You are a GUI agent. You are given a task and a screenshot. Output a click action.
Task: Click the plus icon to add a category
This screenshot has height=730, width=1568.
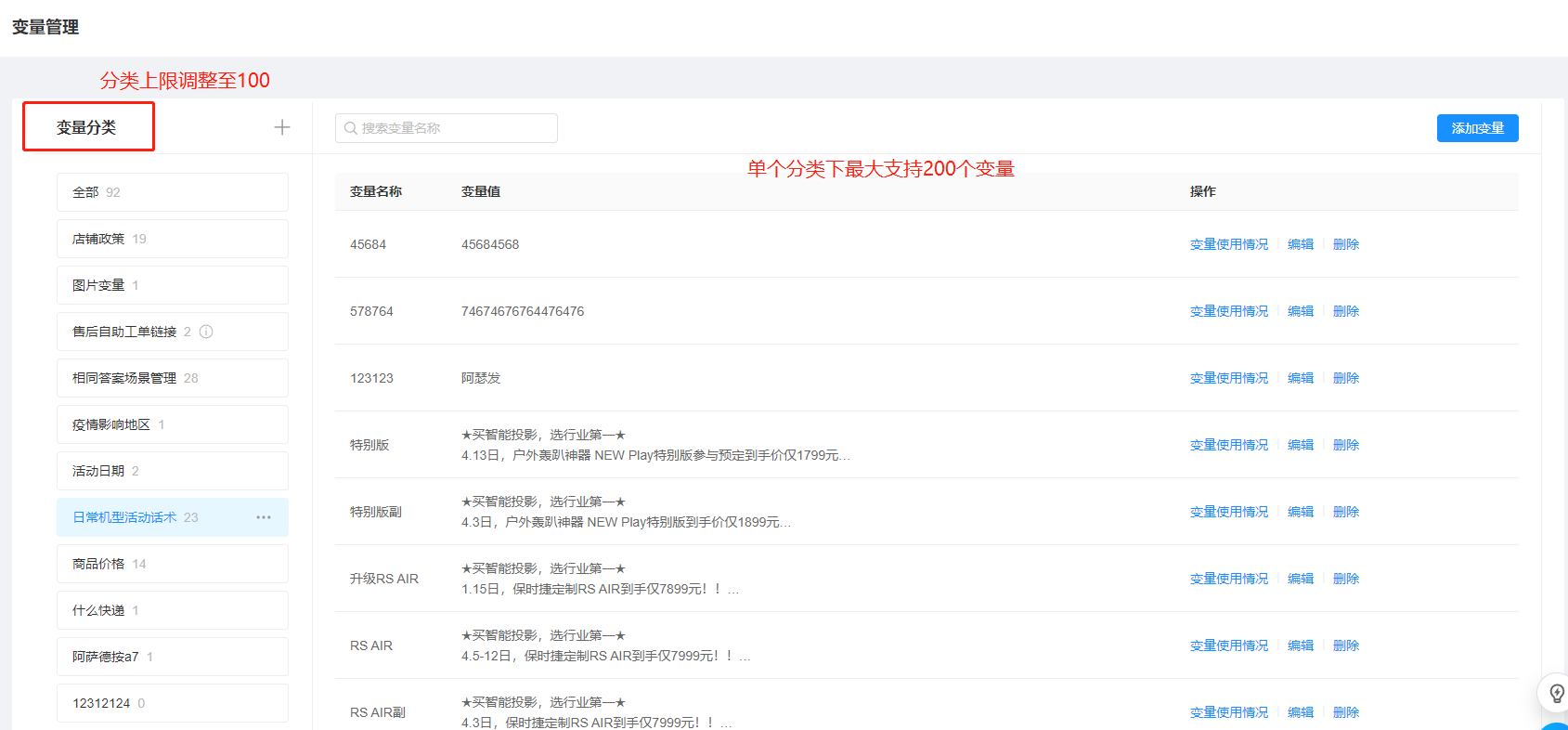pos(282,127)
